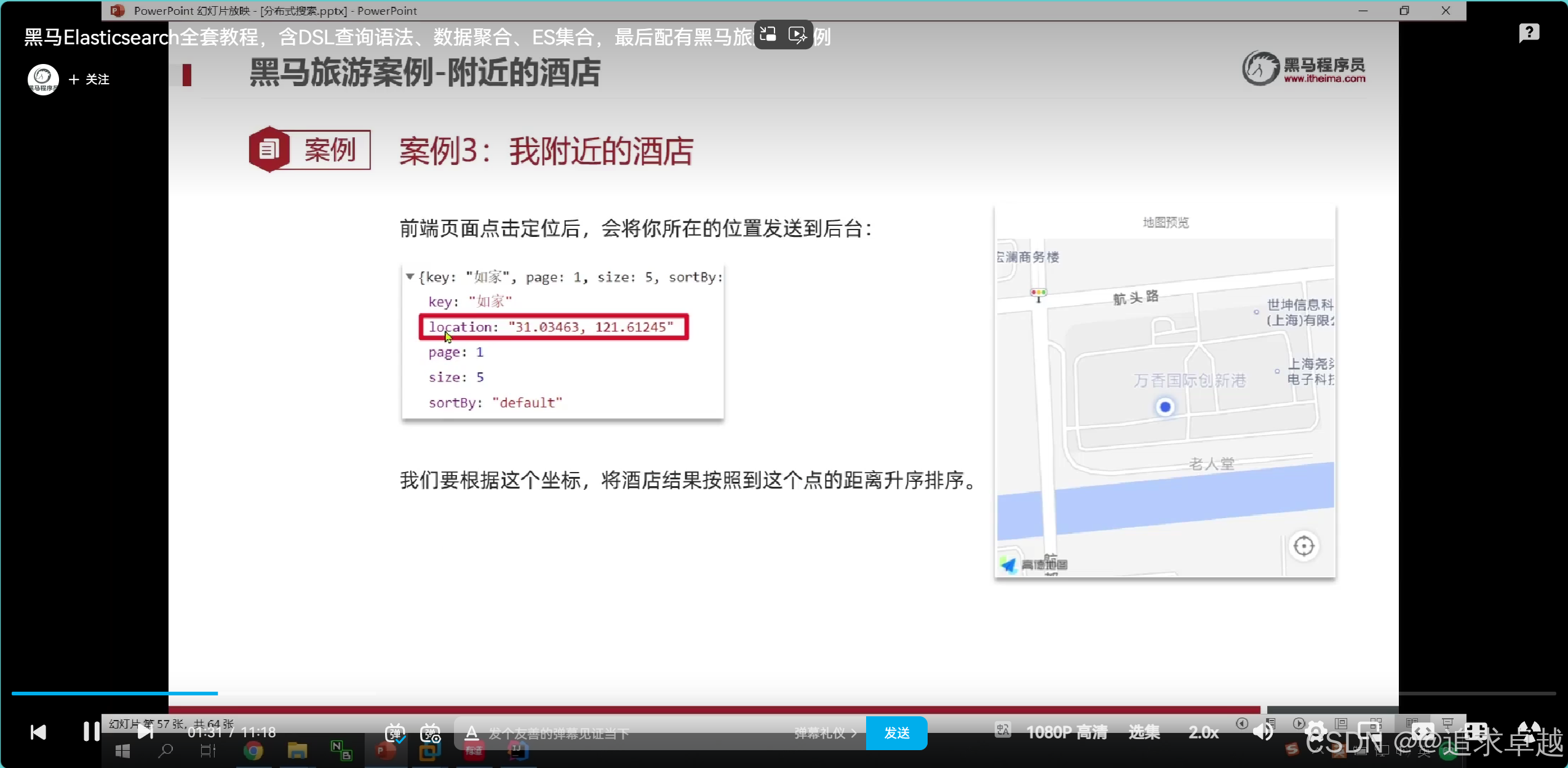Toggle subtitle/AI caption icon
The height and width of the screenshot is (768, 1568).
(x=1003, y=730)
